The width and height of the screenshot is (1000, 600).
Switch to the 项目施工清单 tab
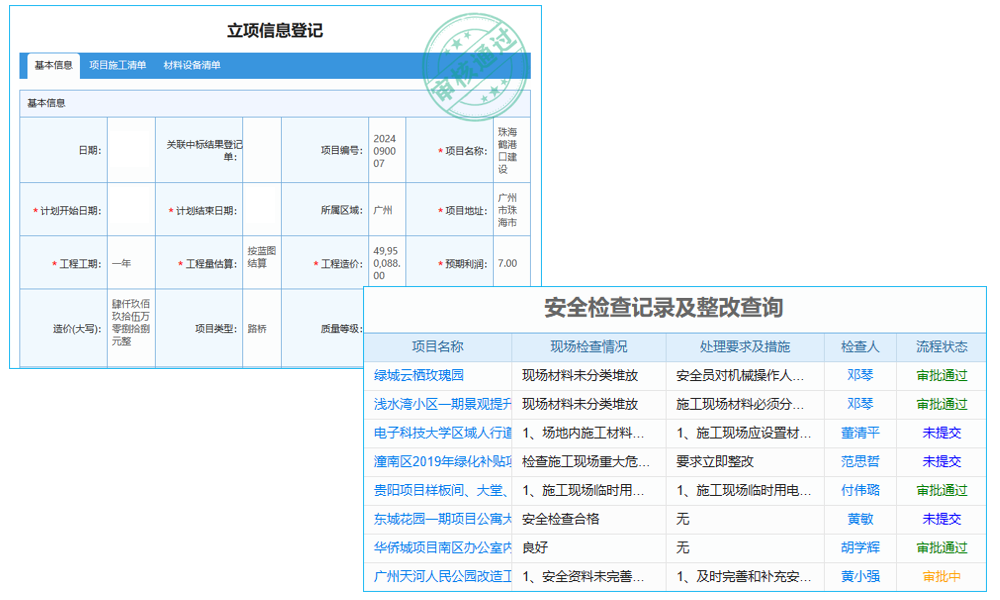pyautogui.click(x=116, y=63)
